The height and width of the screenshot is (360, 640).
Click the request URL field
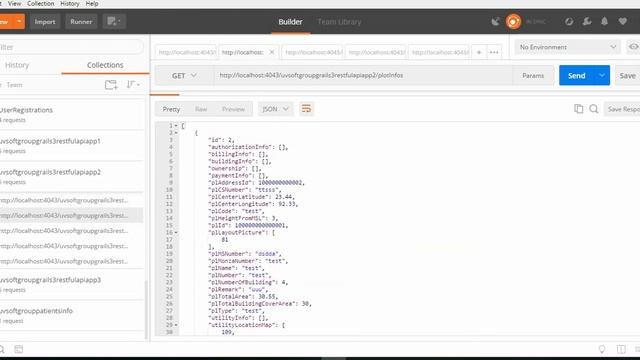[x=362, y=76]
